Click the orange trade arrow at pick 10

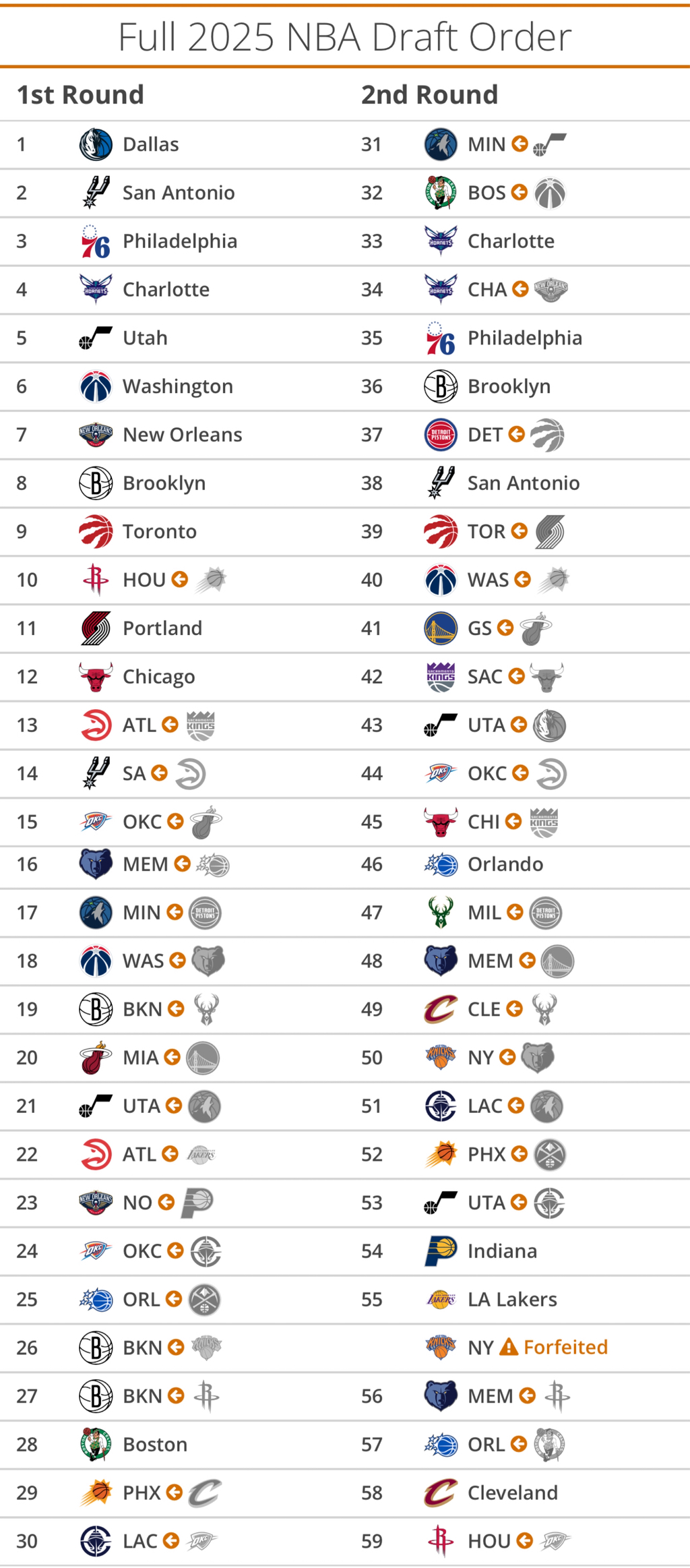pyautogui.click(x=179, y=579)
